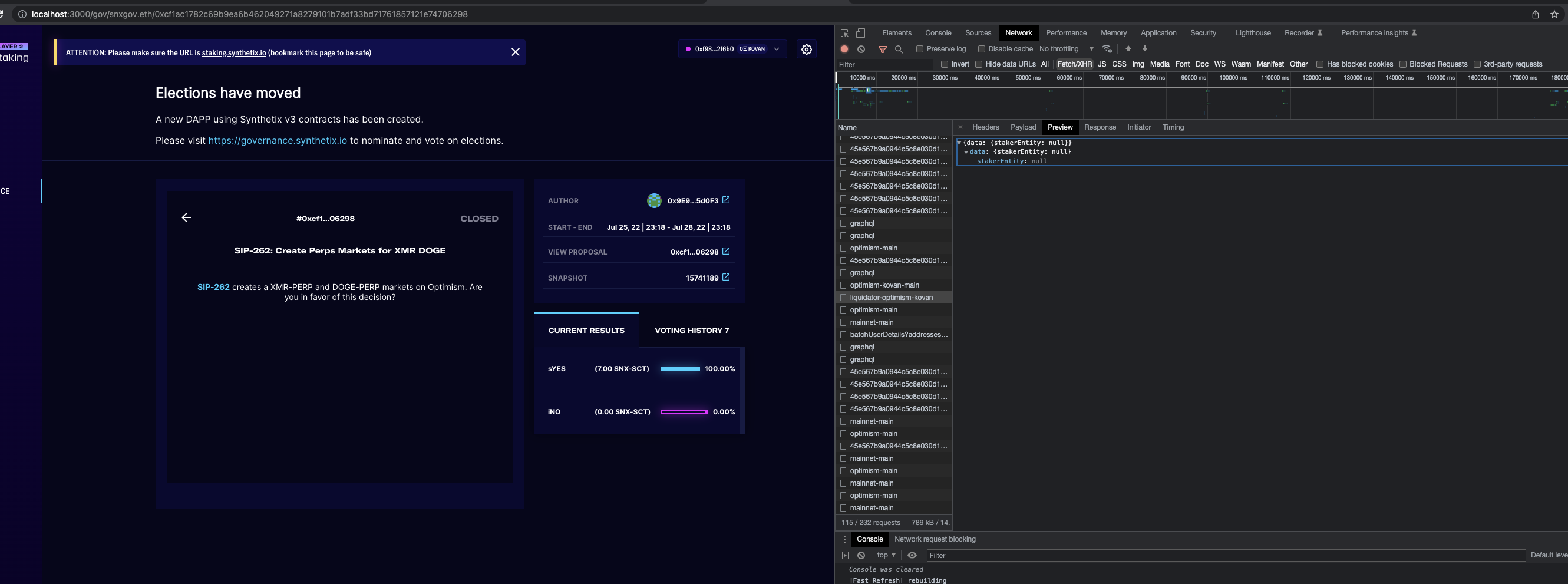
Task: Toggle Disable cache checkbox
Action: 981,49
